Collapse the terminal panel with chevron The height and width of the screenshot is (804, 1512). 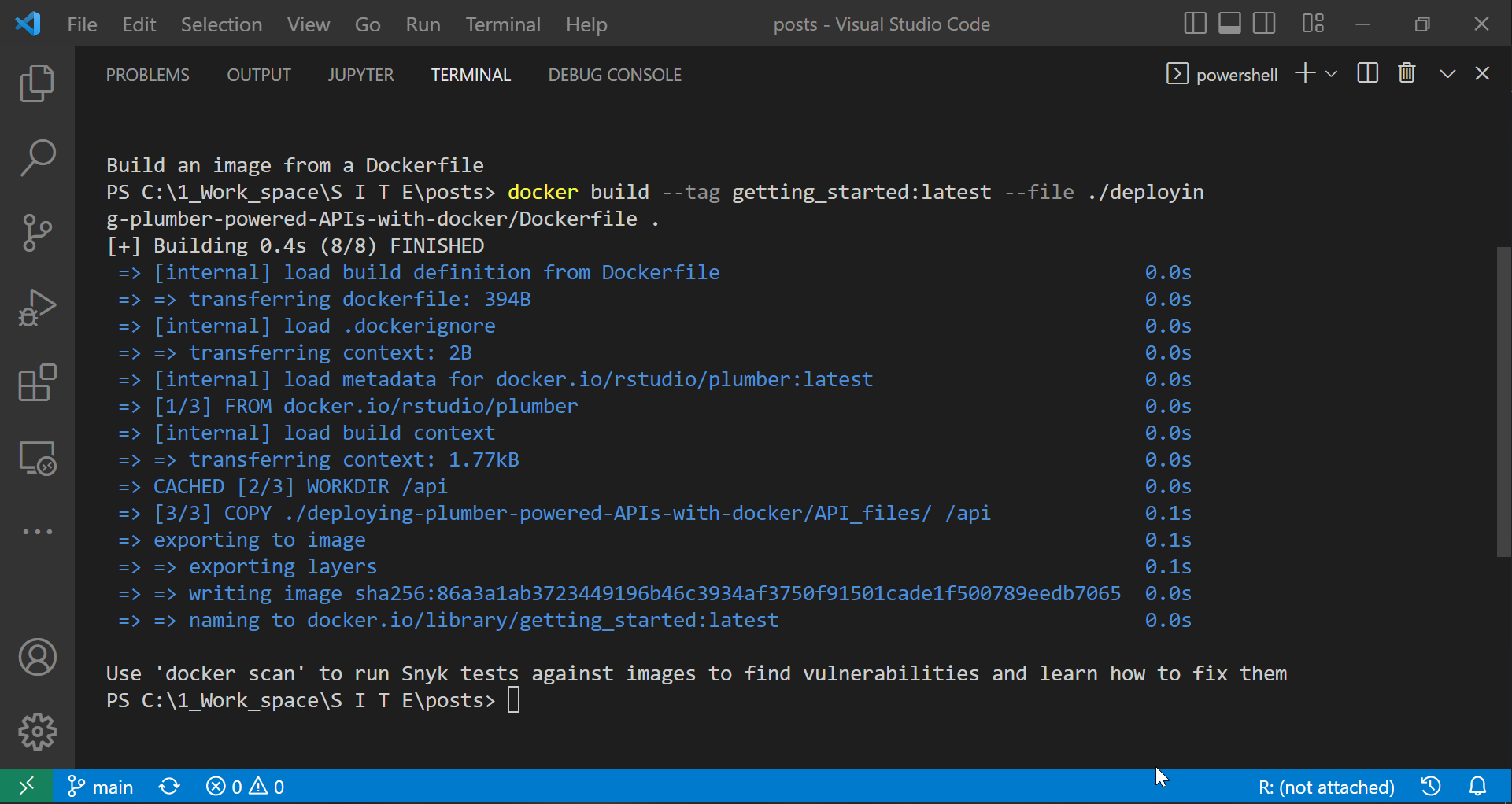pos(1447,73)
